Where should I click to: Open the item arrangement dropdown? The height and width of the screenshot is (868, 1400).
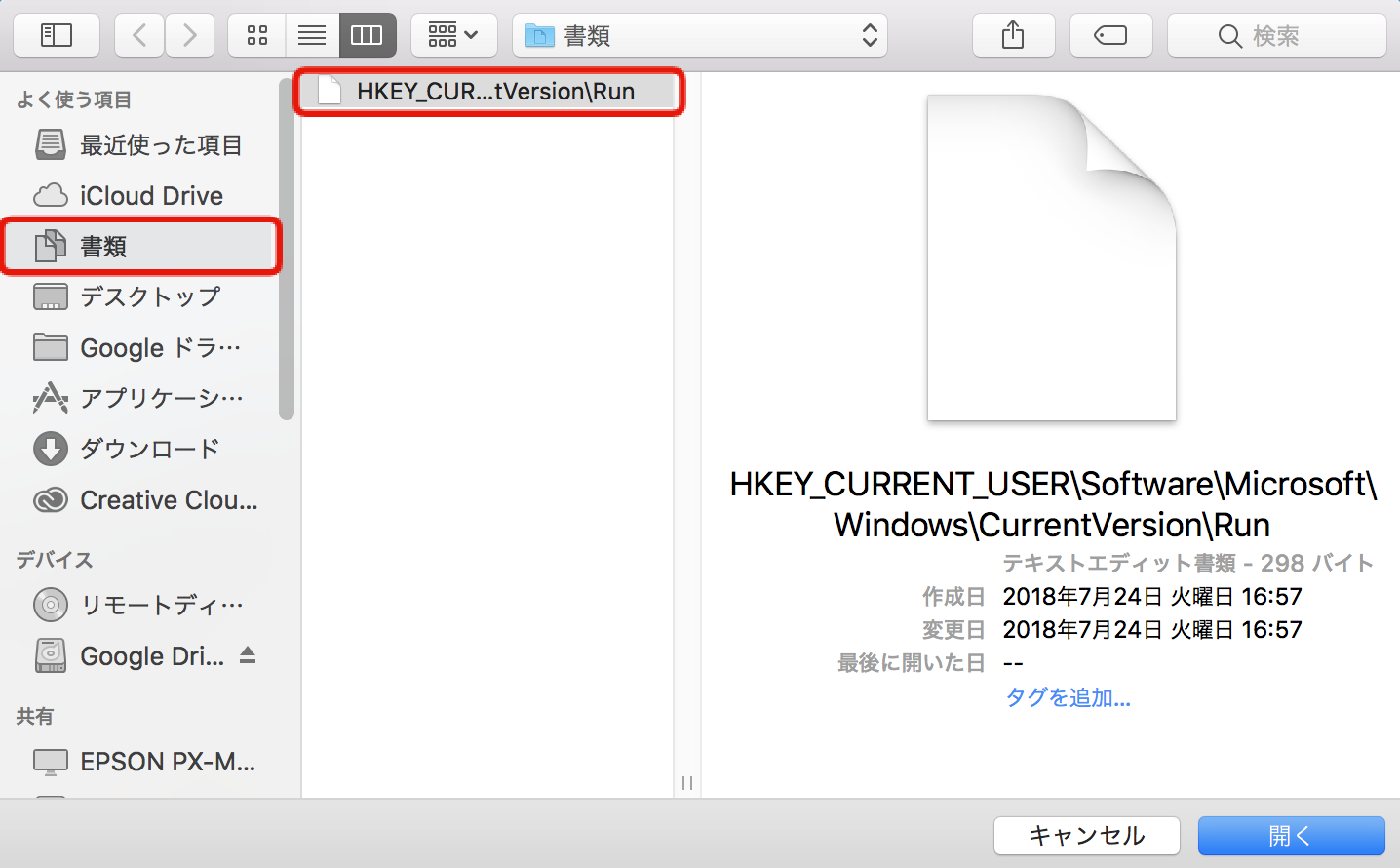pos(453,36)
